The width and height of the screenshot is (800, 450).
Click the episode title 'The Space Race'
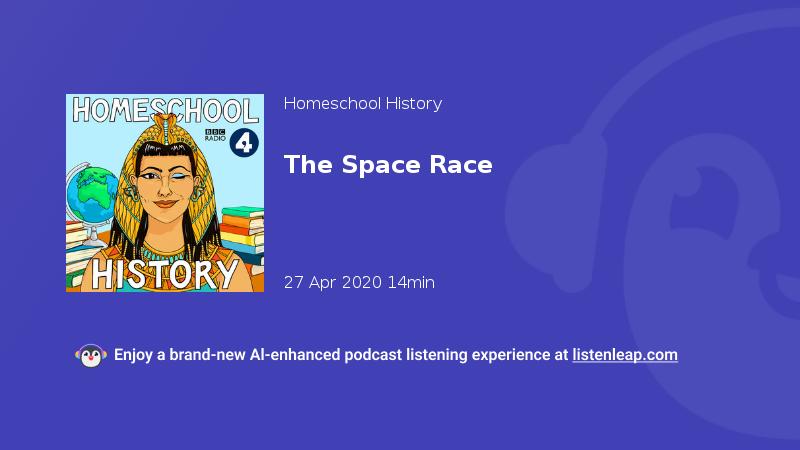388,165
